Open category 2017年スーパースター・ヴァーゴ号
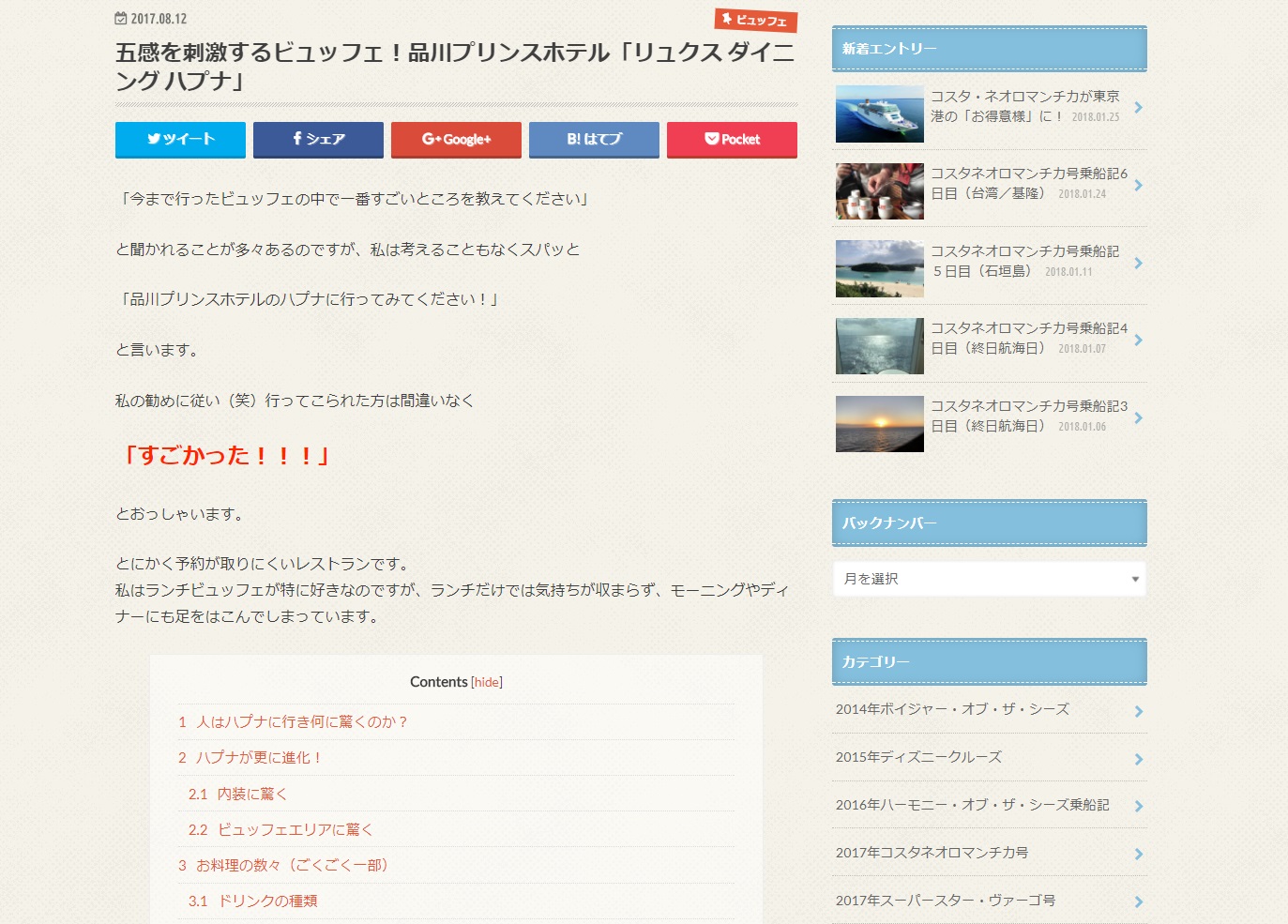Viewport: 1288px width, 924px height. 989,901
